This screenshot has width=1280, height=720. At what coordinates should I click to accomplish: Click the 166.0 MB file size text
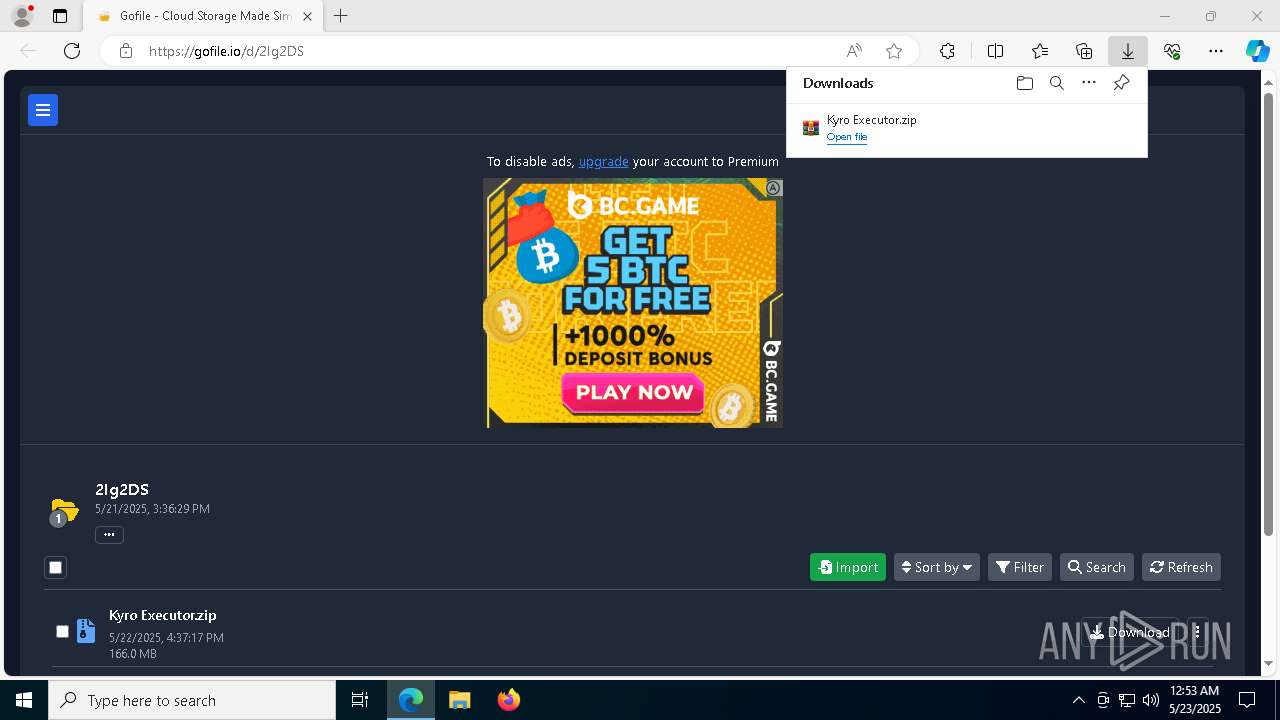133,654
